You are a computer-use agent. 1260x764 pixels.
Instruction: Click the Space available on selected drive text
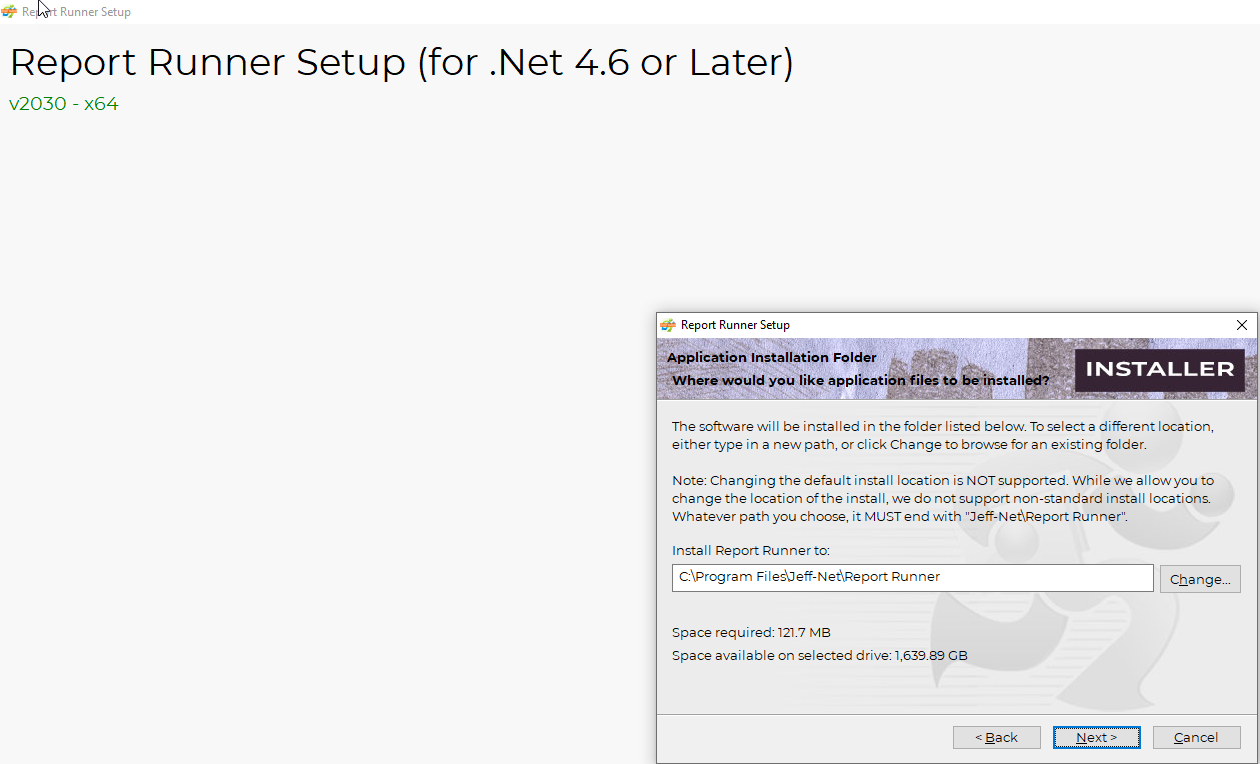coord(819,656)
